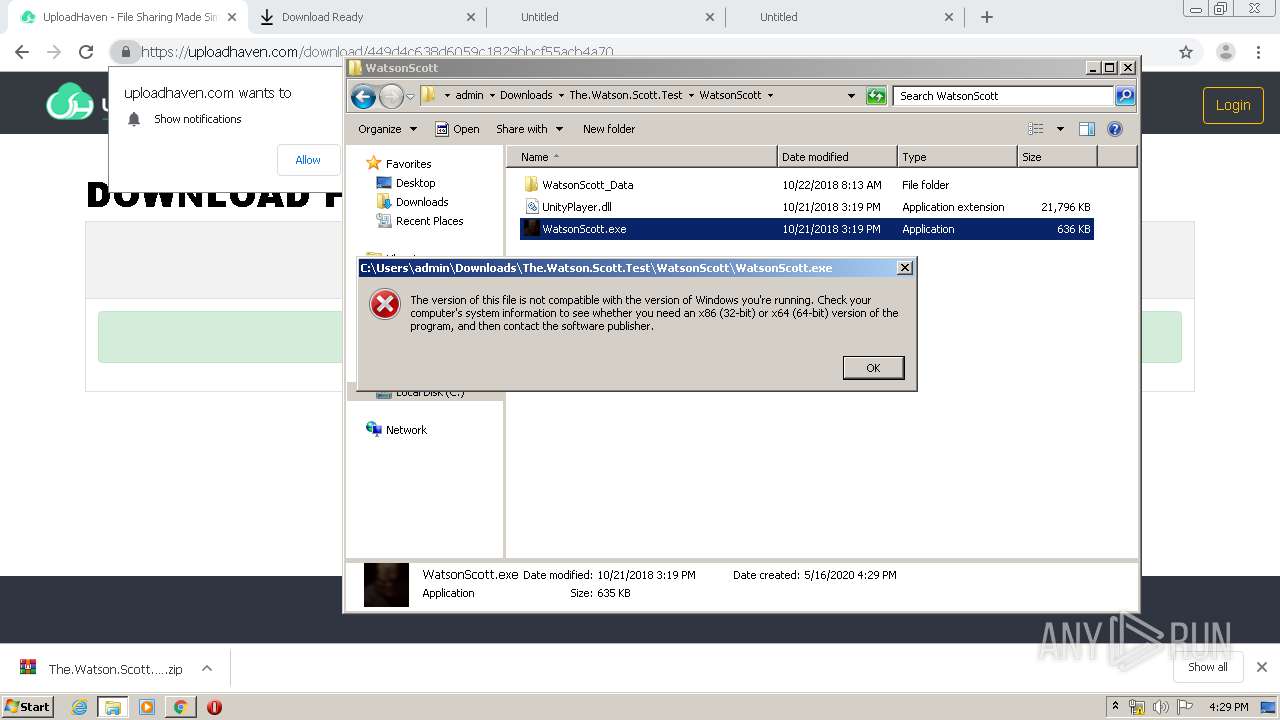Open Explorer Help icon
The image size is (1280, 720).
(x=1115, y=129)
